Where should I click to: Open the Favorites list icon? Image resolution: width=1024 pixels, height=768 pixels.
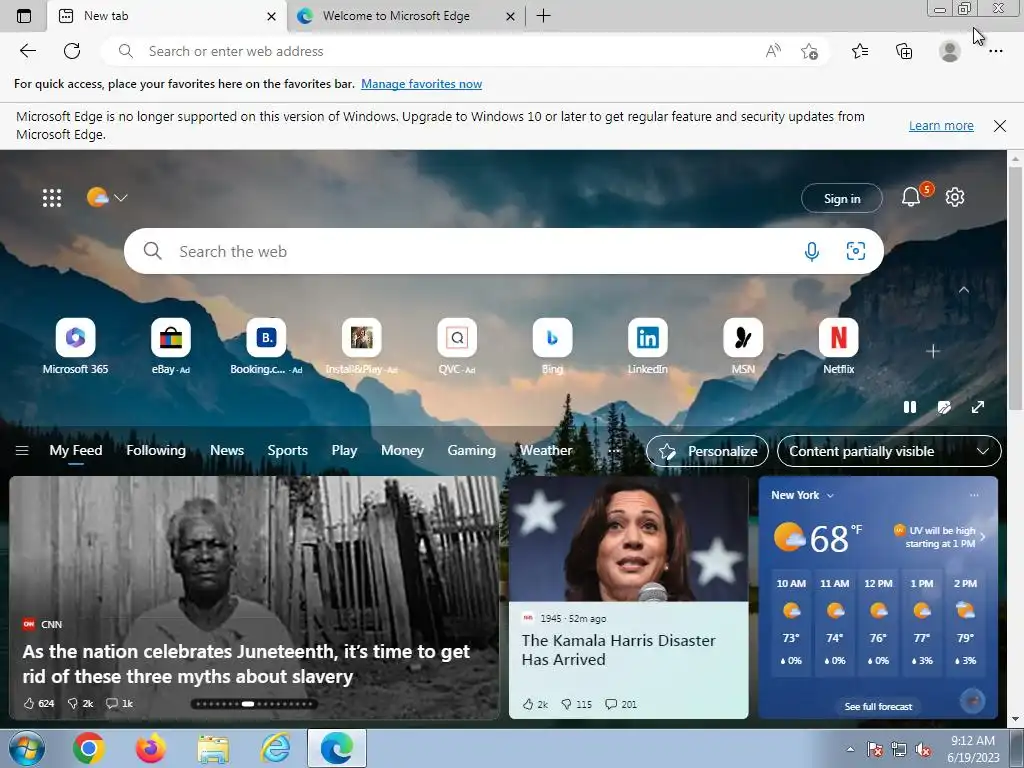(860, 51)
